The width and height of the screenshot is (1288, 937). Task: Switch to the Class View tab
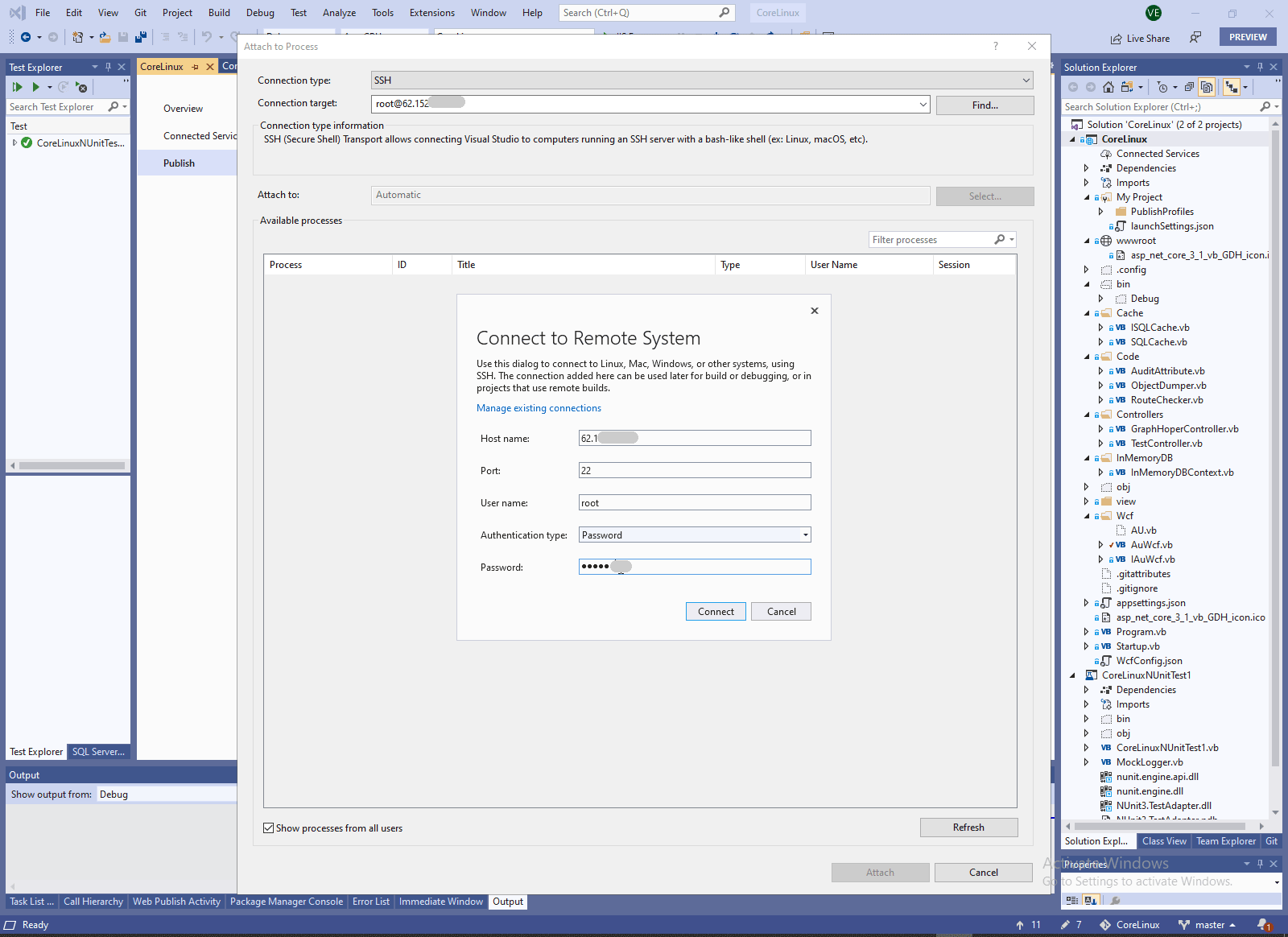(1164, 841)
